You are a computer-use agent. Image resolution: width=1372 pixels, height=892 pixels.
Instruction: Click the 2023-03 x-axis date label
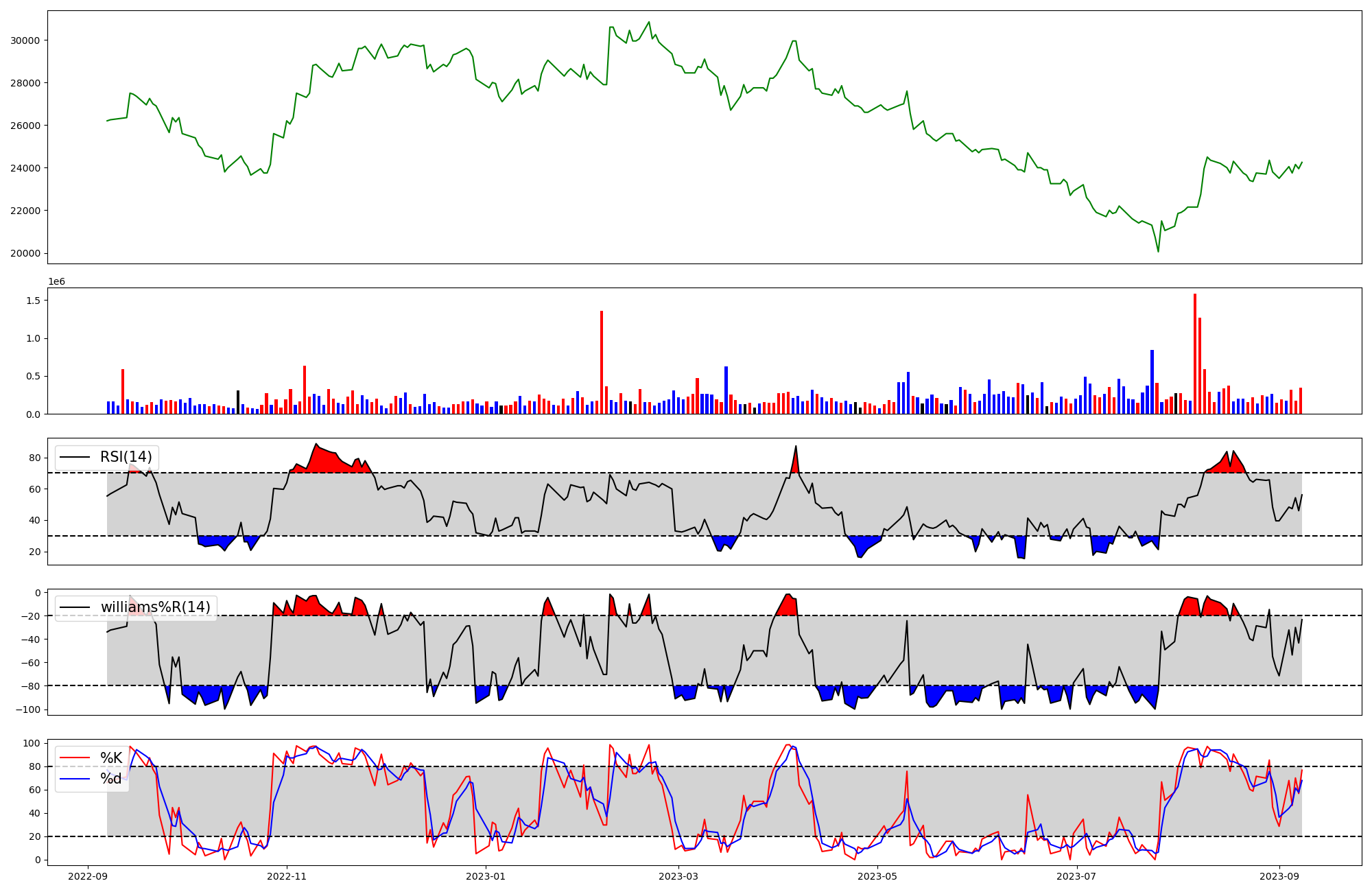click(678, 876)
